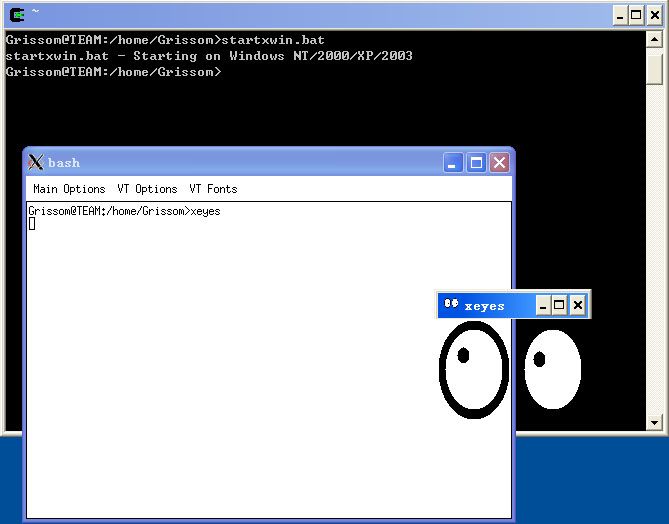The width and height of the screenshot is (669, 524).
Task: Click the cursor block in bash terminal
Action: 32,224
